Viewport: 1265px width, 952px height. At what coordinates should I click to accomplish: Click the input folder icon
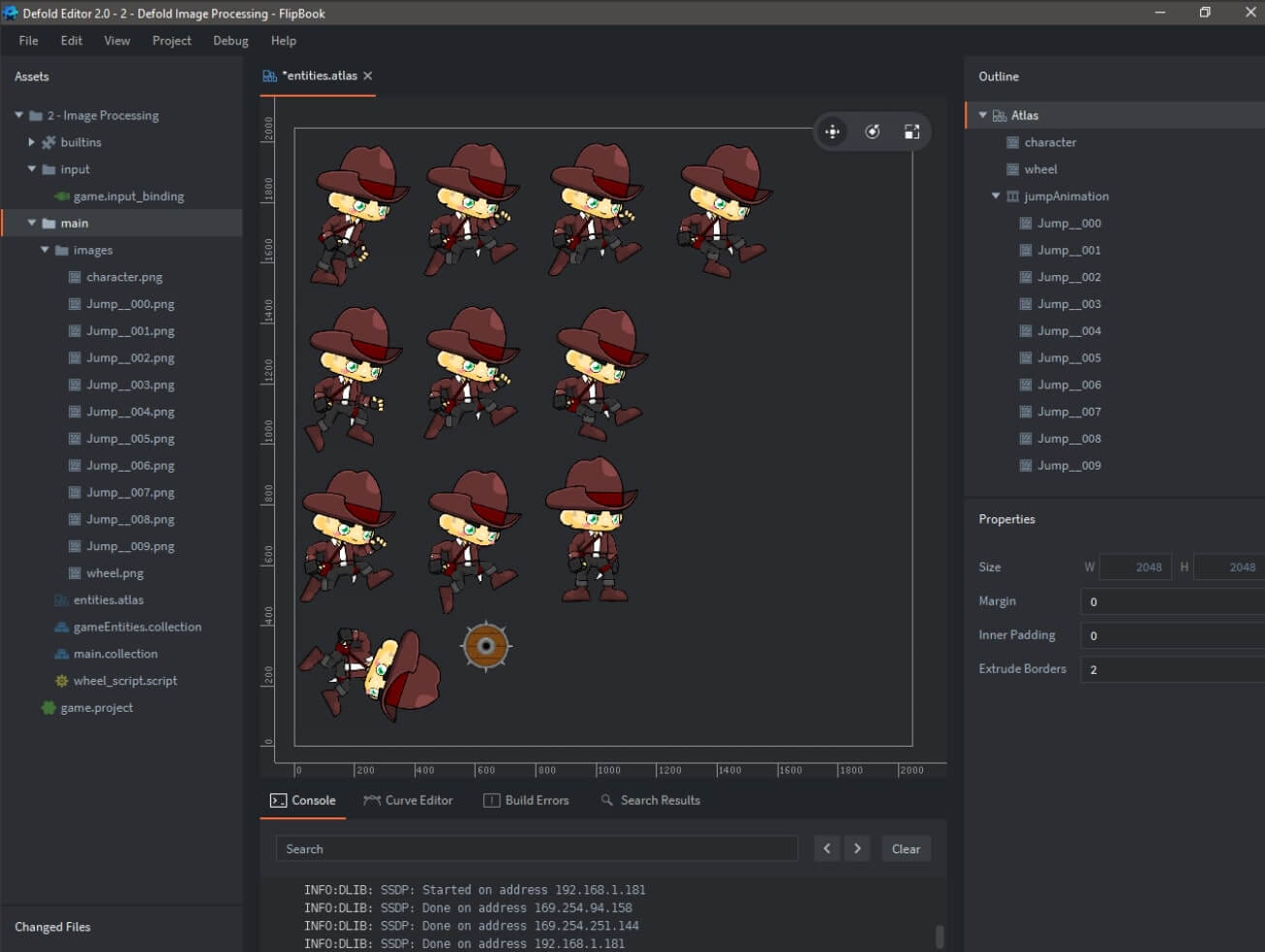tap(48, 169)
